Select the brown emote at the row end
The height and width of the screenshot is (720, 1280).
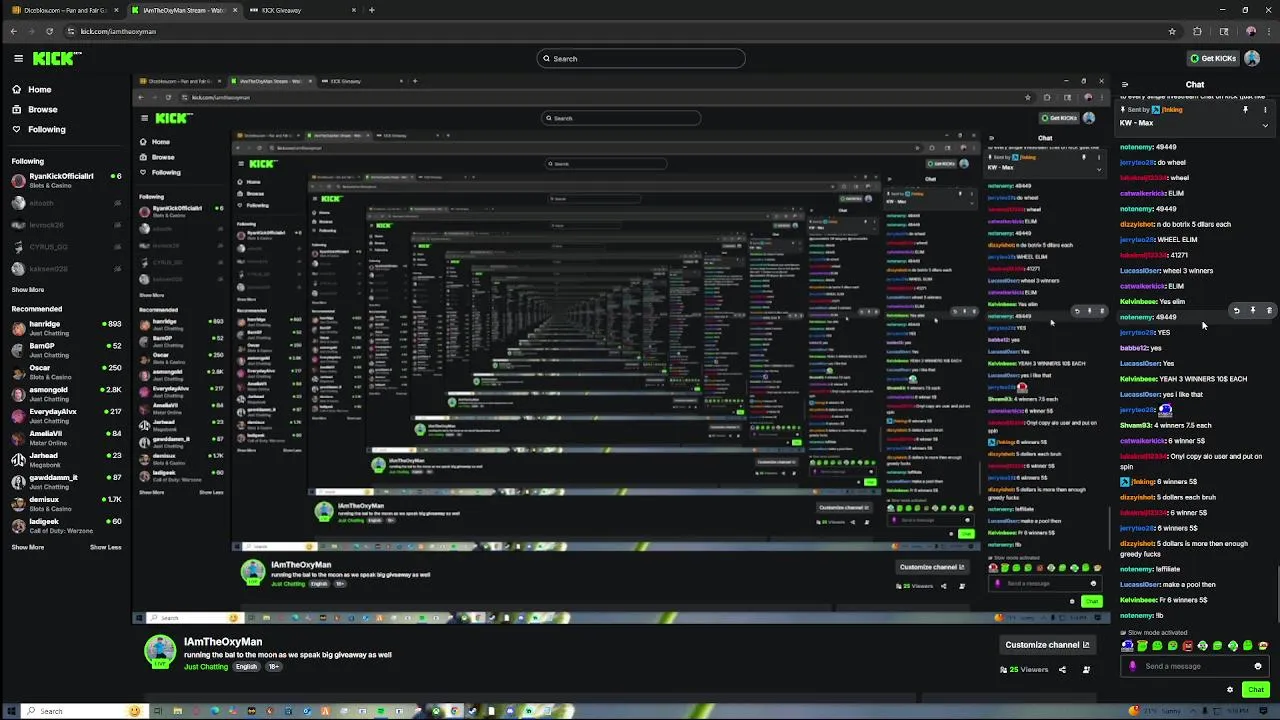pyautogui.click(x=1263, y=646)
